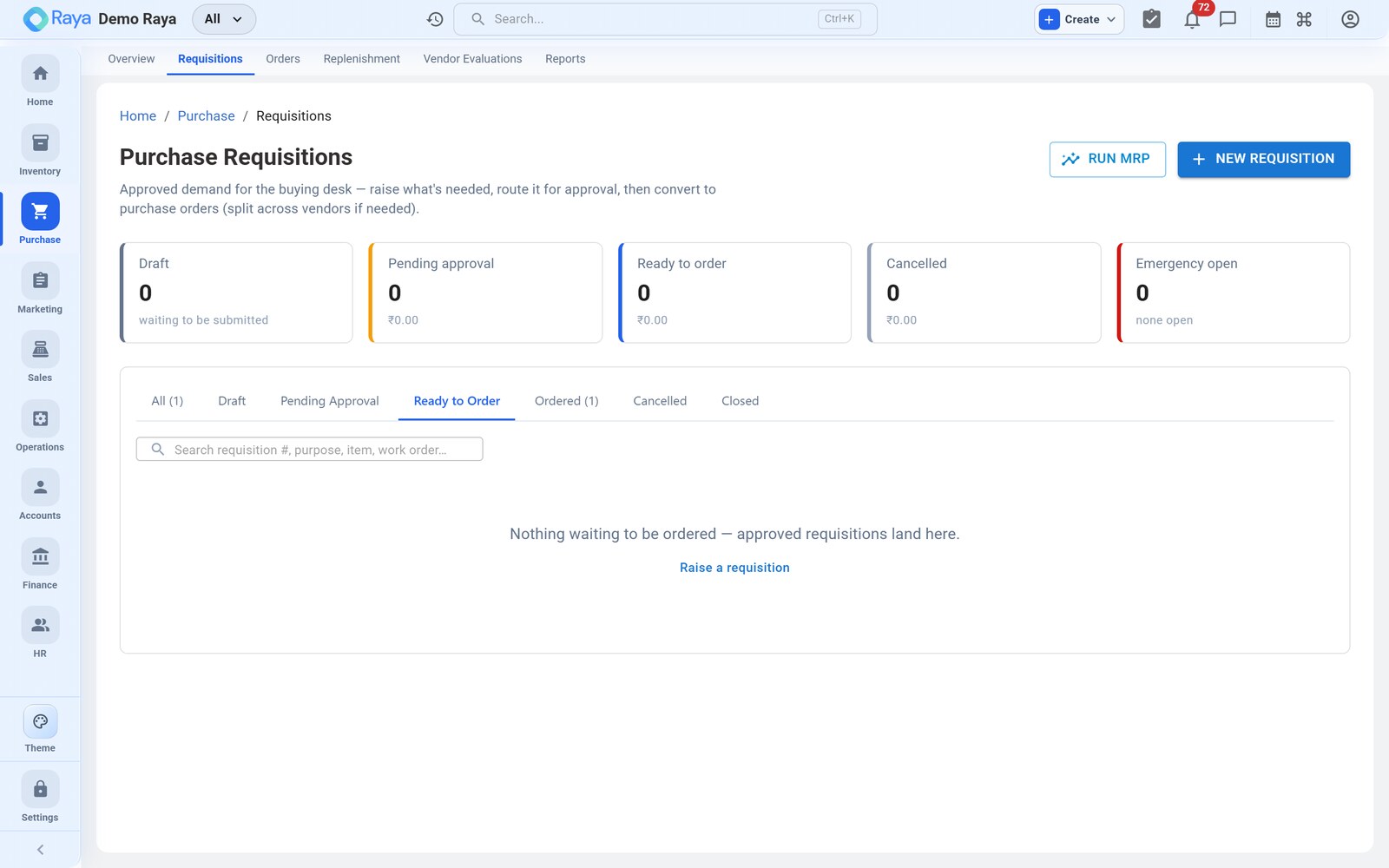The width and height of the screenshot is (1389, 868).
Task: Expand the All scope dropdown
Action: click(x=224, y=19)
